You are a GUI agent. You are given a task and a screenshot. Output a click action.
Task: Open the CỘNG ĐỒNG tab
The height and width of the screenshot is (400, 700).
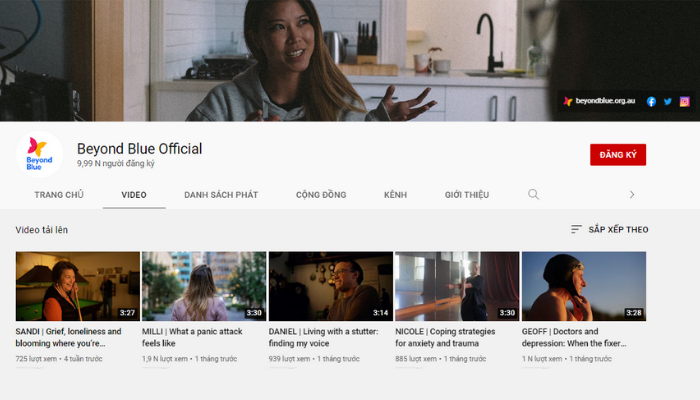coord(321,195)
